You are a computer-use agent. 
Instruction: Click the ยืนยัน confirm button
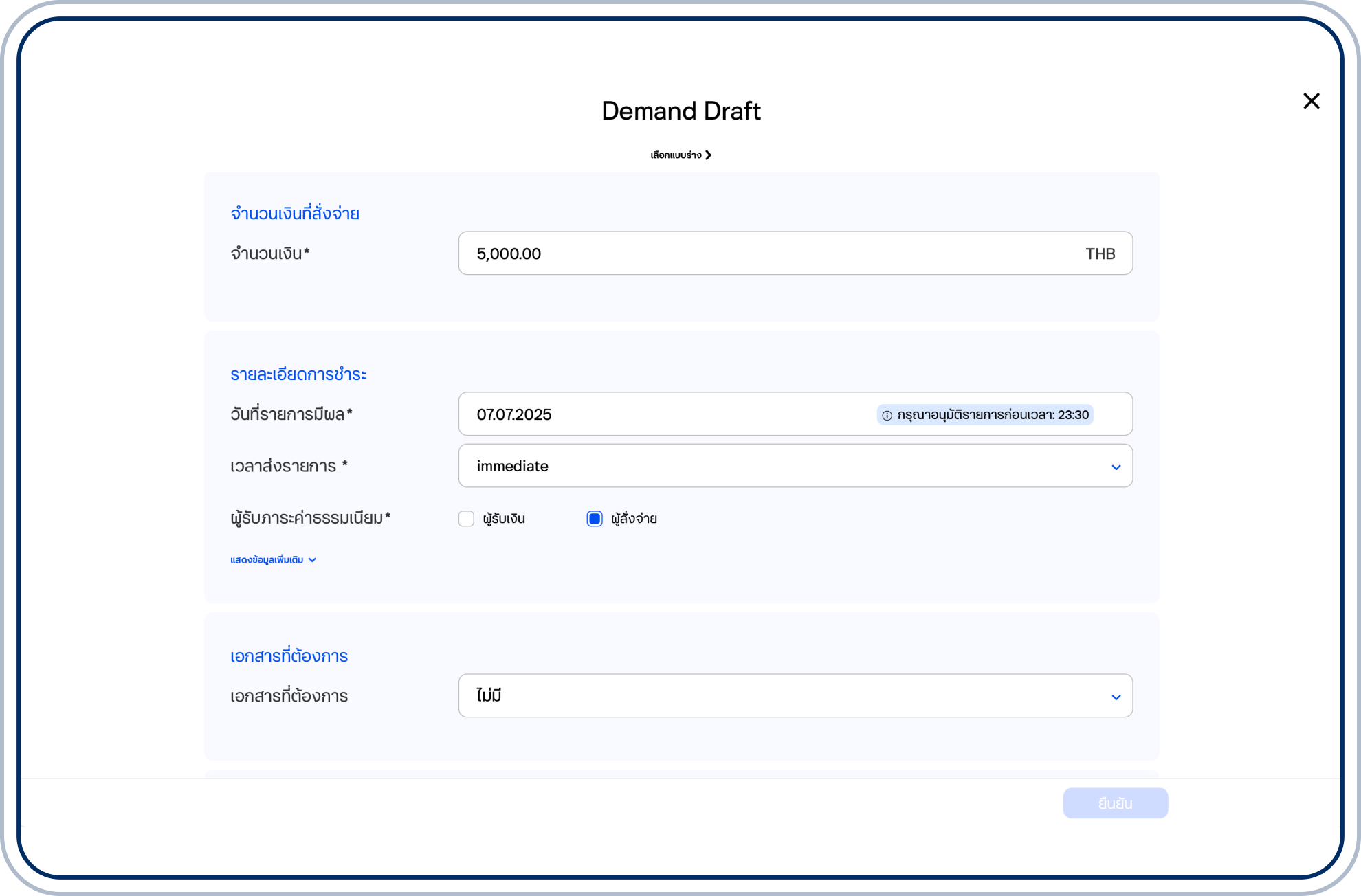coord(1115,803)
